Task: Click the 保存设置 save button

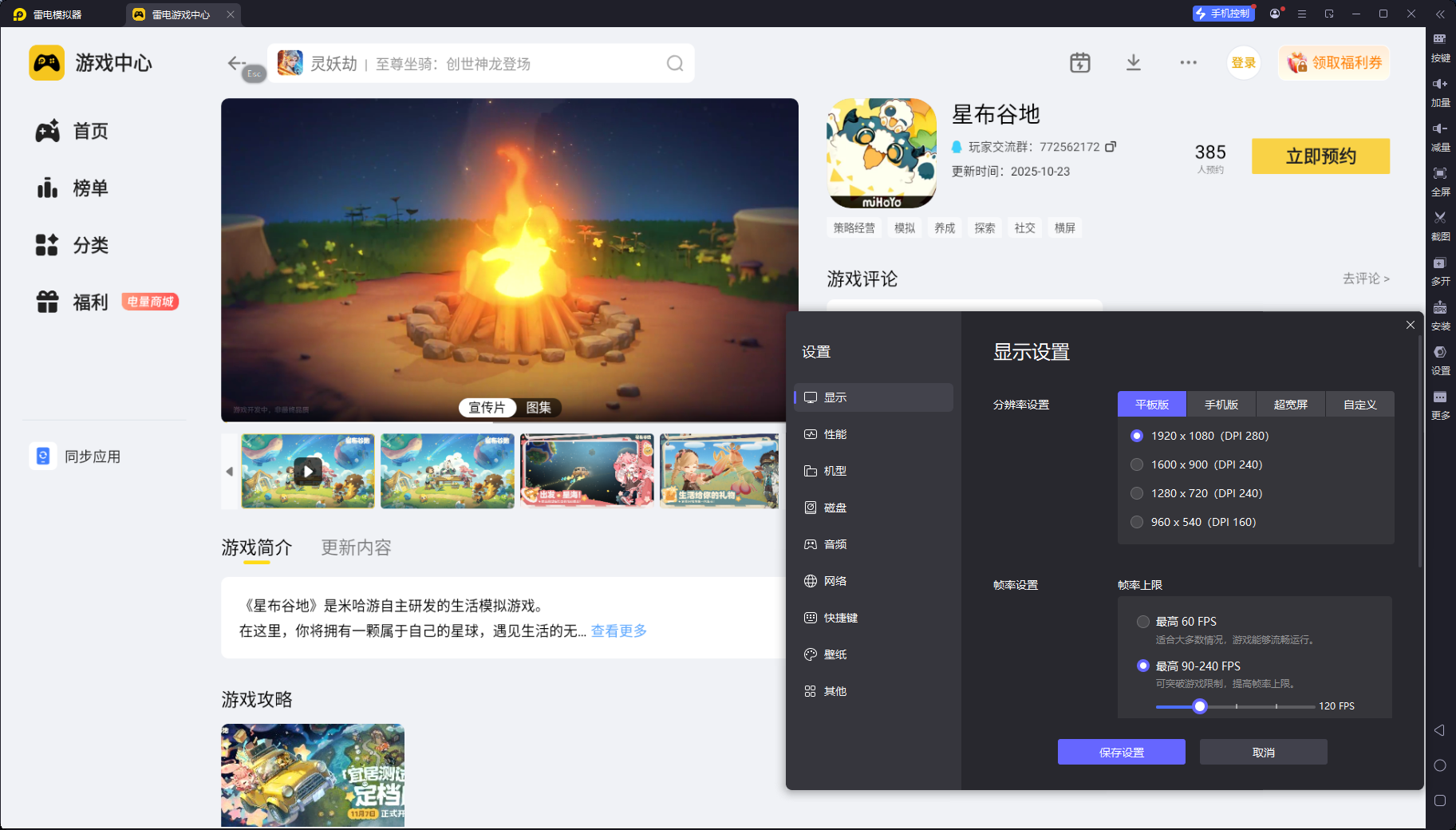Action: tap(1122, 752)
